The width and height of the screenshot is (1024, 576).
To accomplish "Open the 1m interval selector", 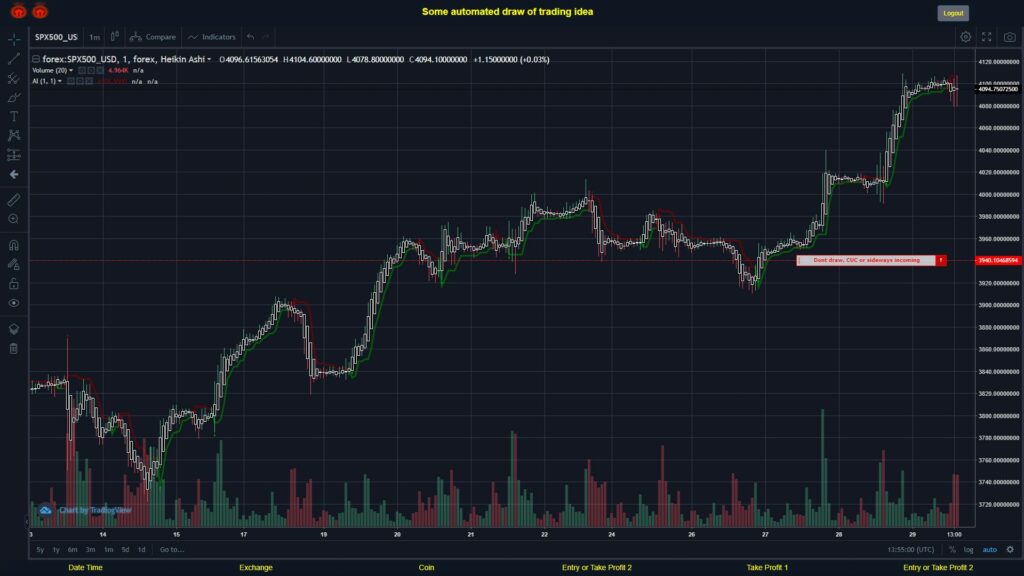I will pos(95,37).
